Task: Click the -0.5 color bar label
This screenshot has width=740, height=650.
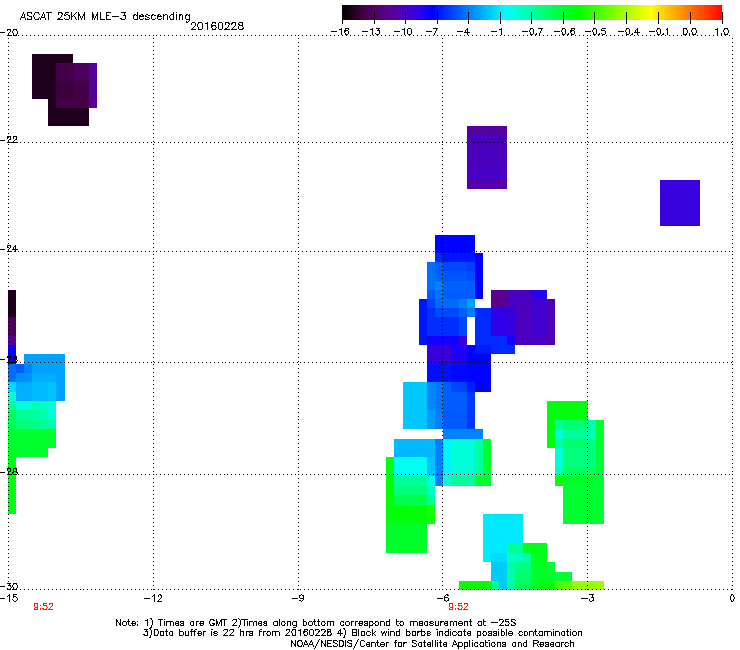Action: point(596,32)
